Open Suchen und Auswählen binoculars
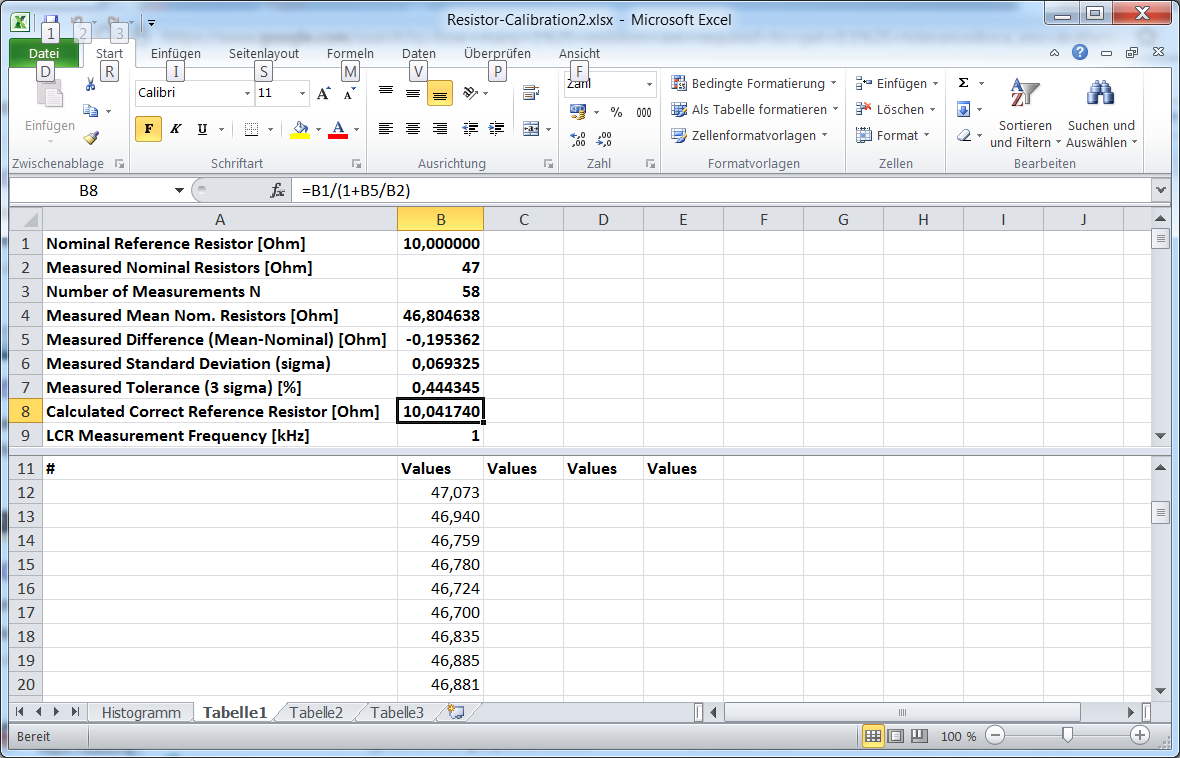 coord(1101,96)
